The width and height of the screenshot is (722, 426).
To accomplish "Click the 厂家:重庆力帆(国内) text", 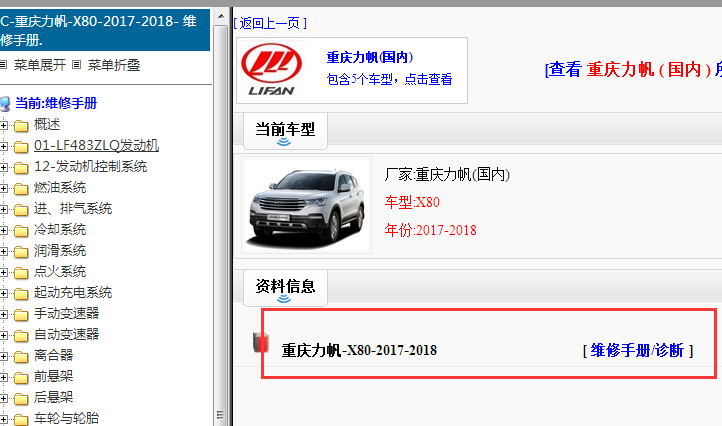I will (447, 175).
